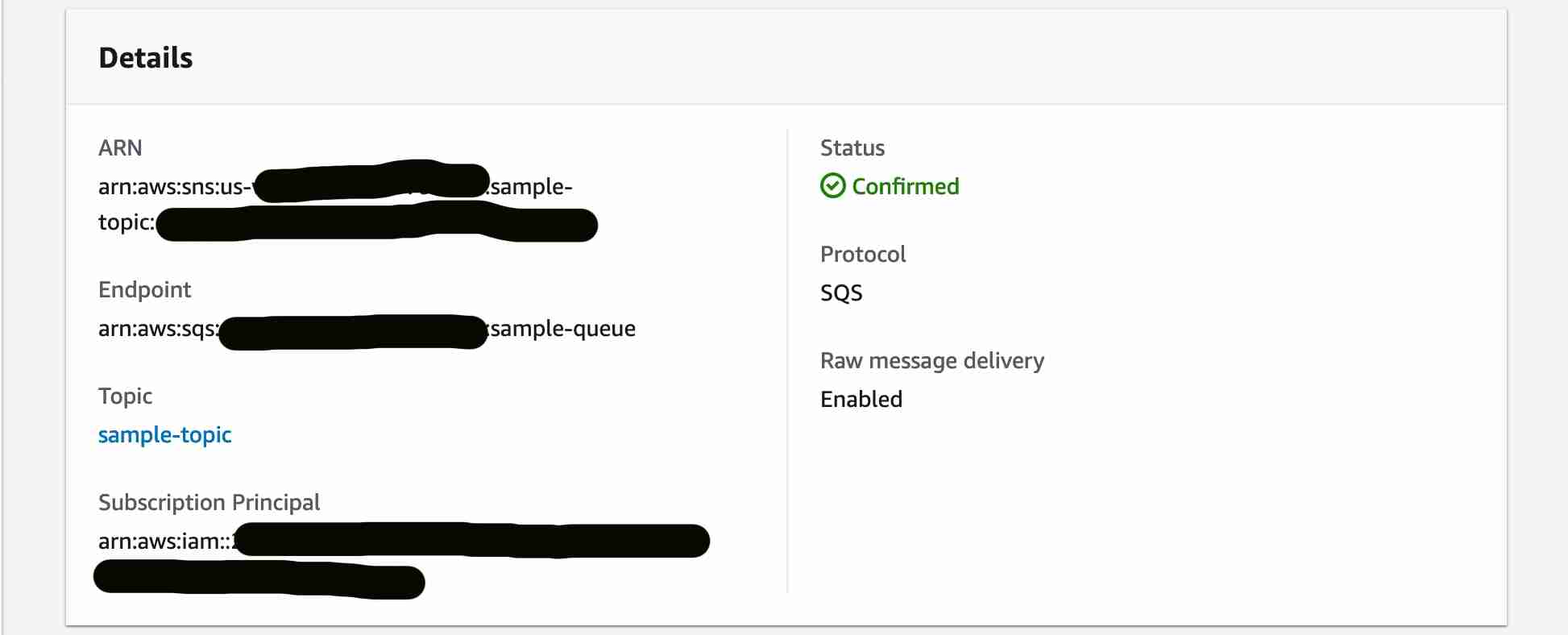Click the SQS protocol value
Image resolution: width=1568 pixels, height=635 pixels.
(x=840, y=293)
